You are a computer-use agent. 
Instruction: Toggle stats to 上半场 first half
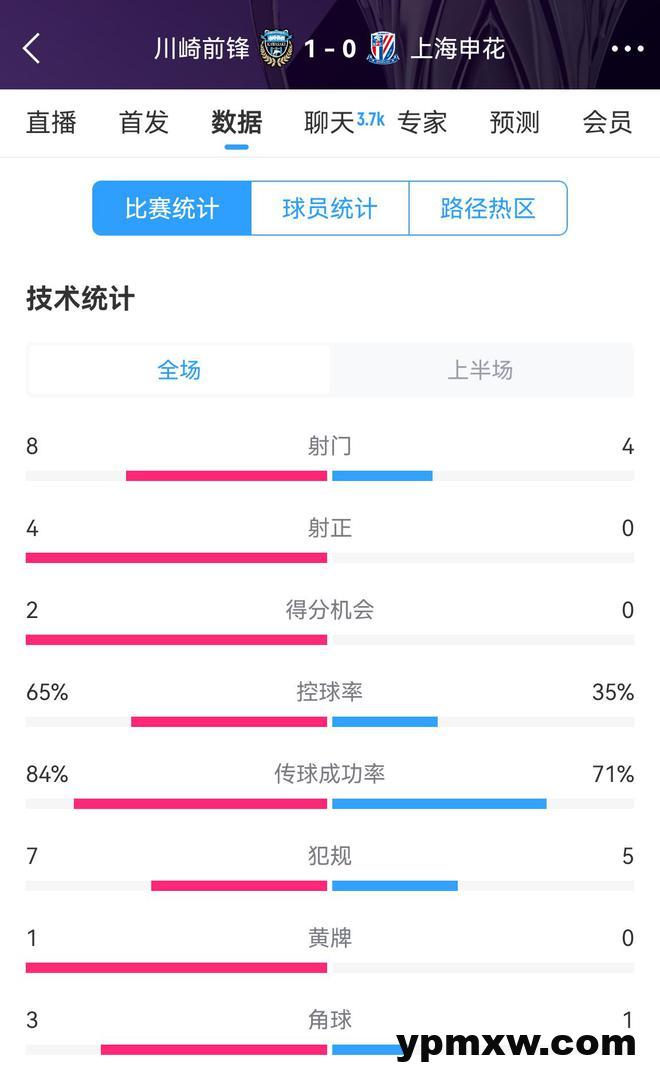480,370
